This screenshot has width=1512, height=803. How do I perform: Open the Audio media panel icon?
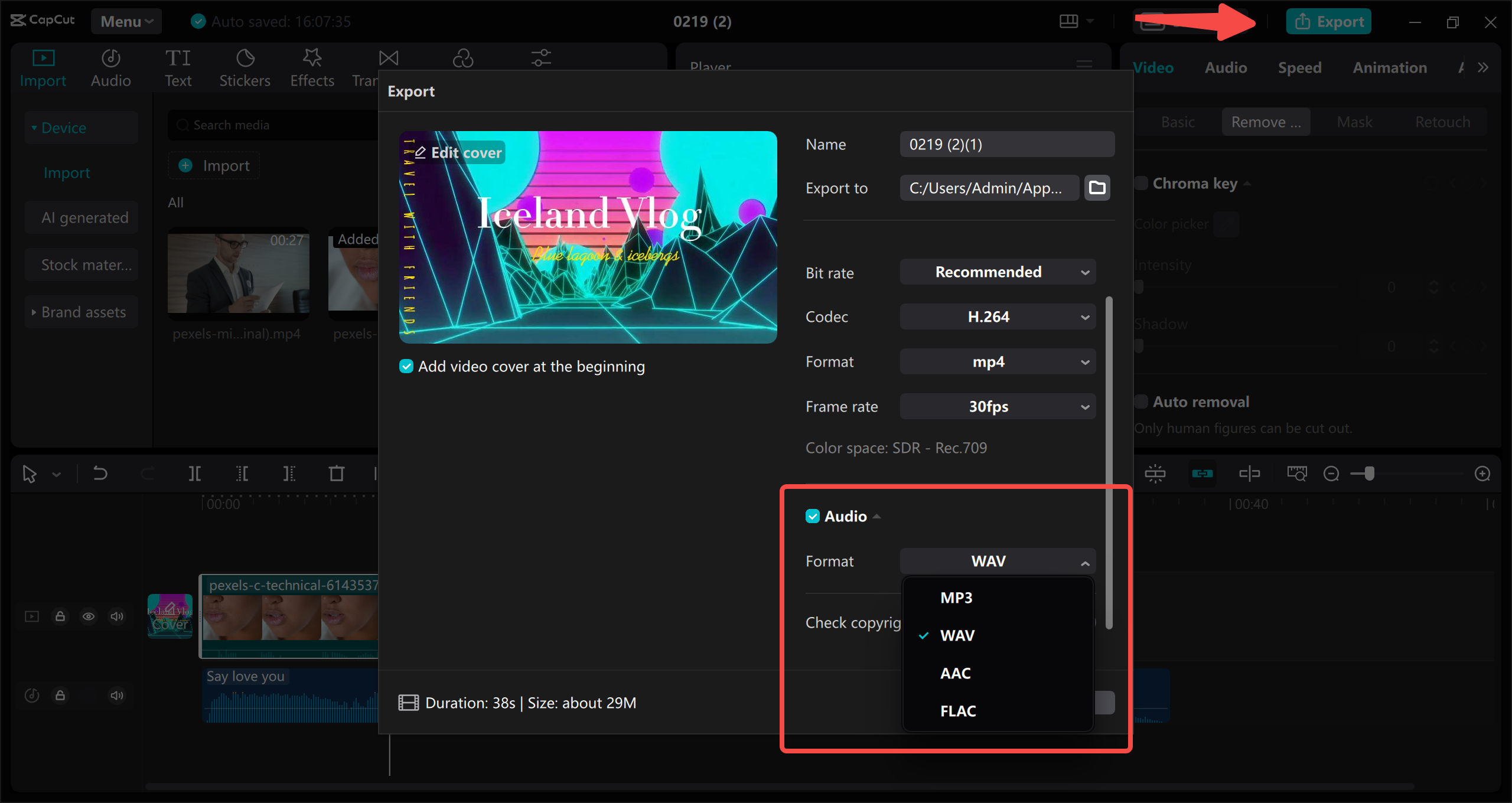110,66
